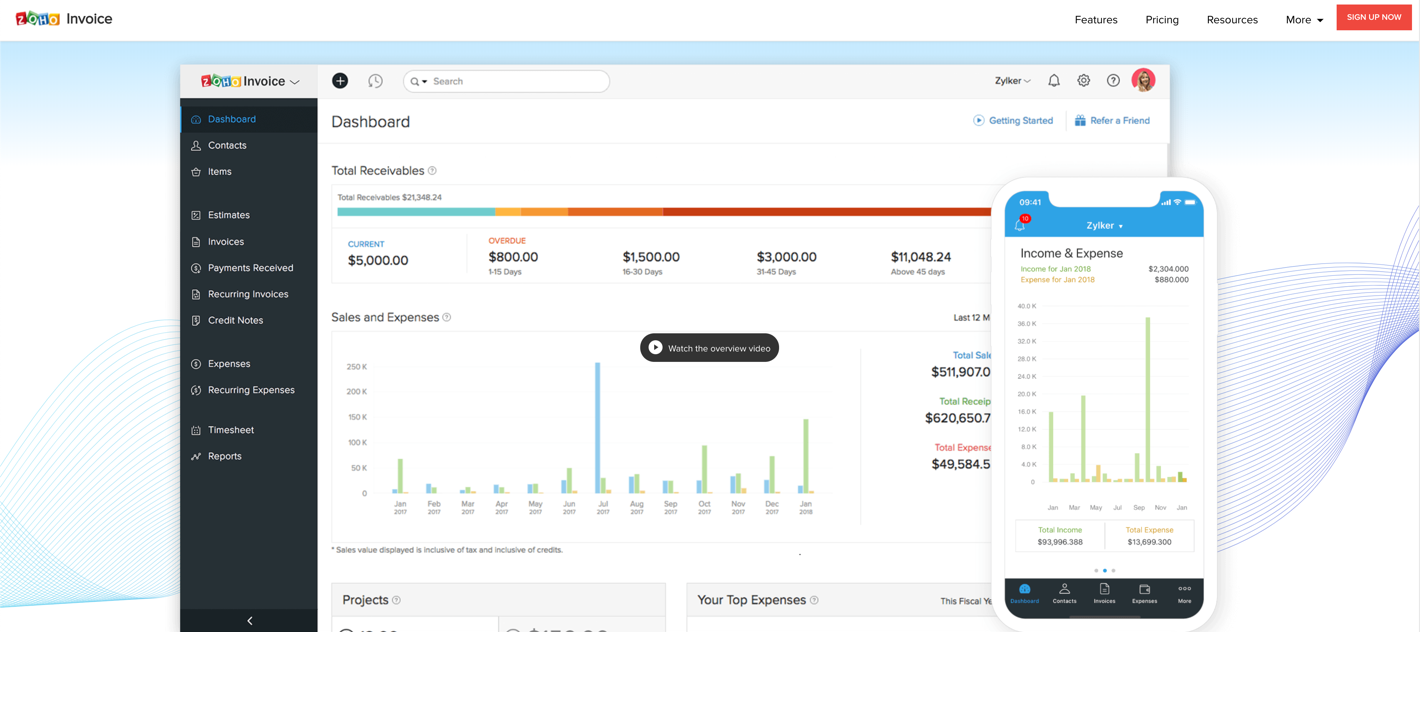This screenshot has width=1420, height=710.
Task: Click the $800.00 overdue amount
Action: click(x=513, y=257)
